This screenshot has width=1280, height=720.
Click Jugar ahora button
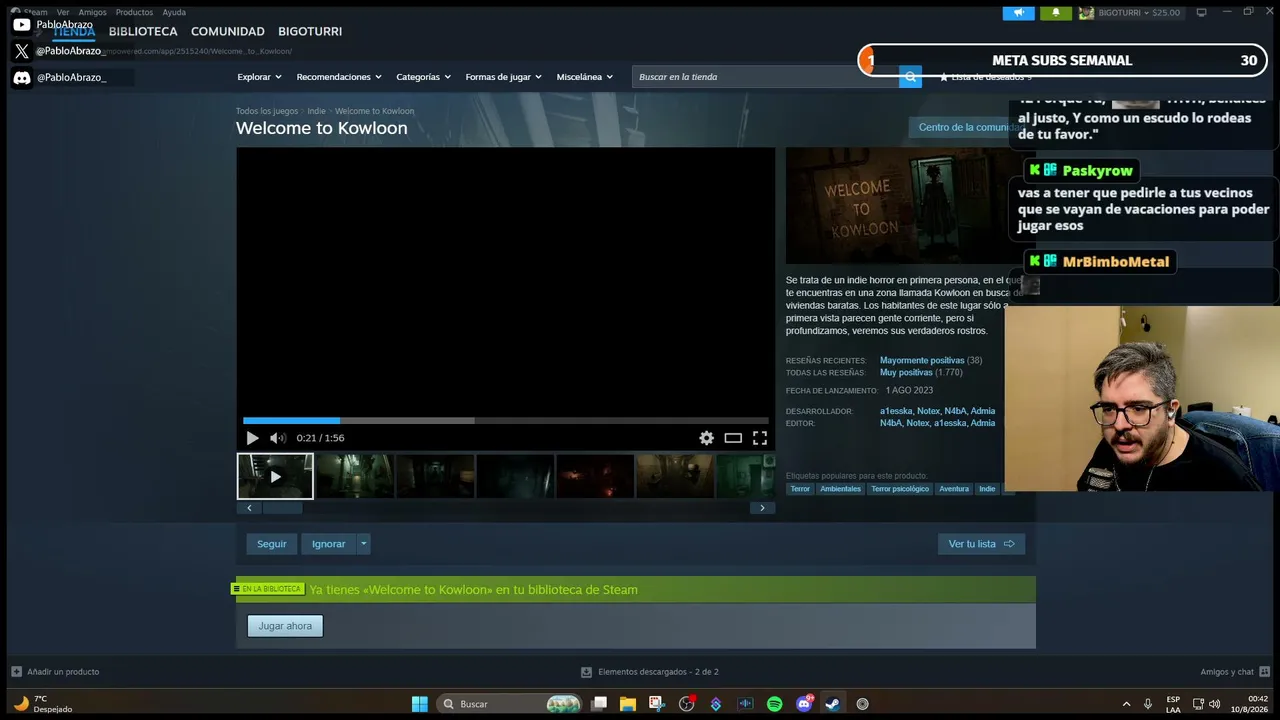click(285, 626)
